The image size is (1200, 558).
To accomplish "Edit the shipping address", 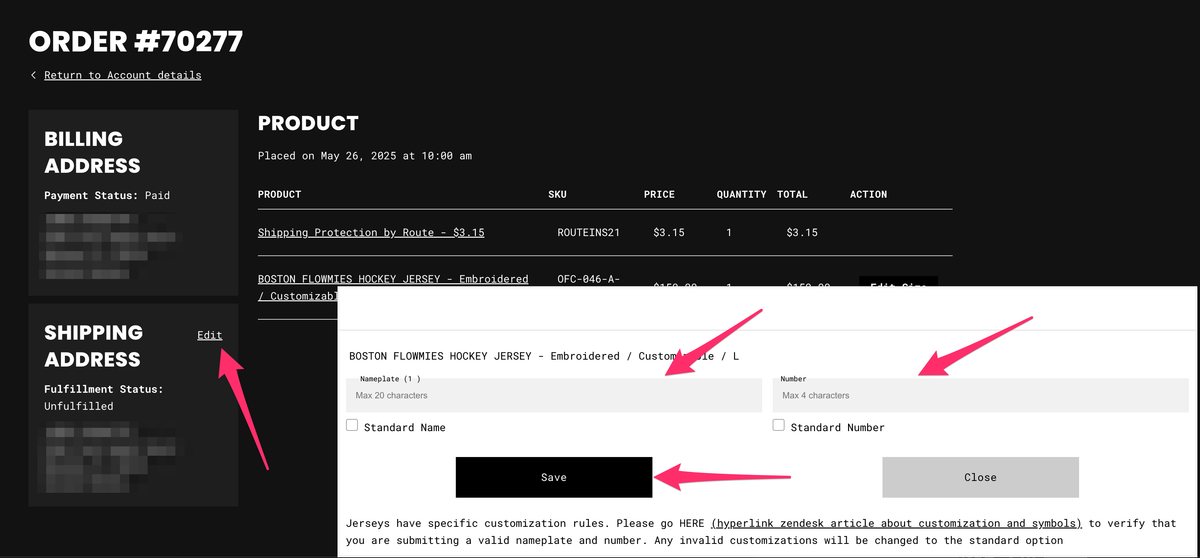I will (x=210, y=335).
